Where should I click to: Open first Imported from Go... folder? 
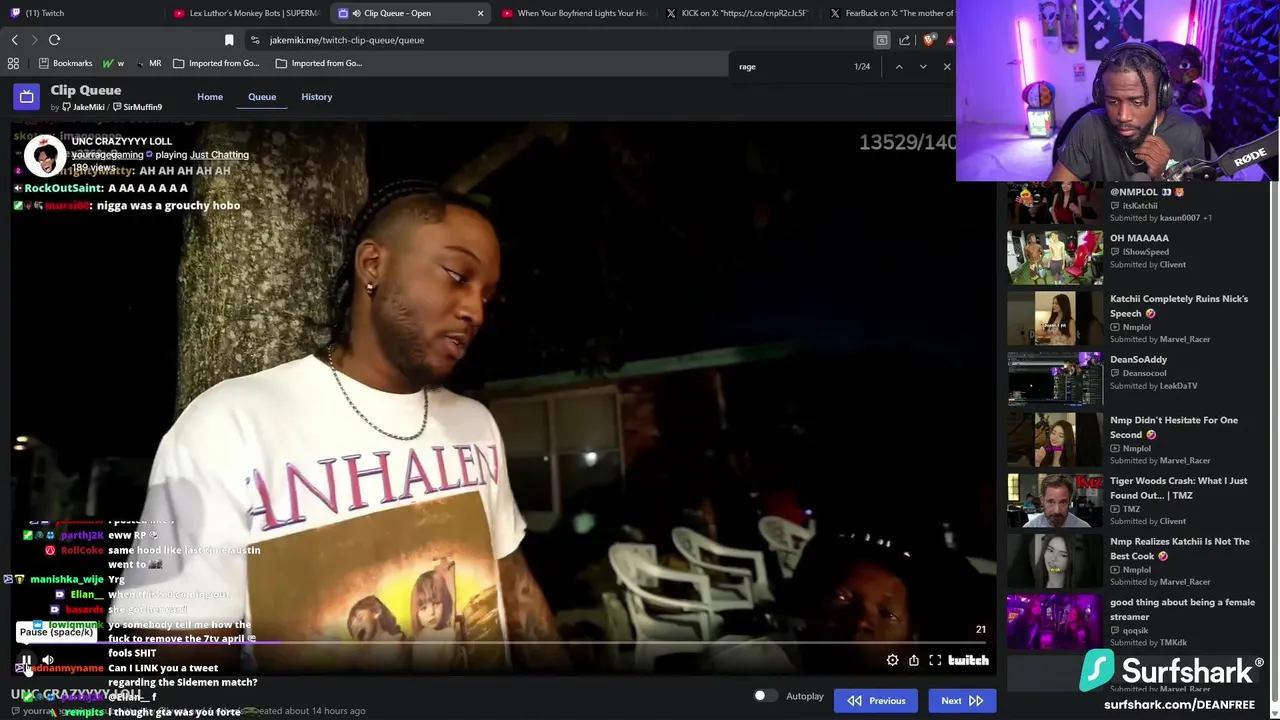[x=216, y=63]
